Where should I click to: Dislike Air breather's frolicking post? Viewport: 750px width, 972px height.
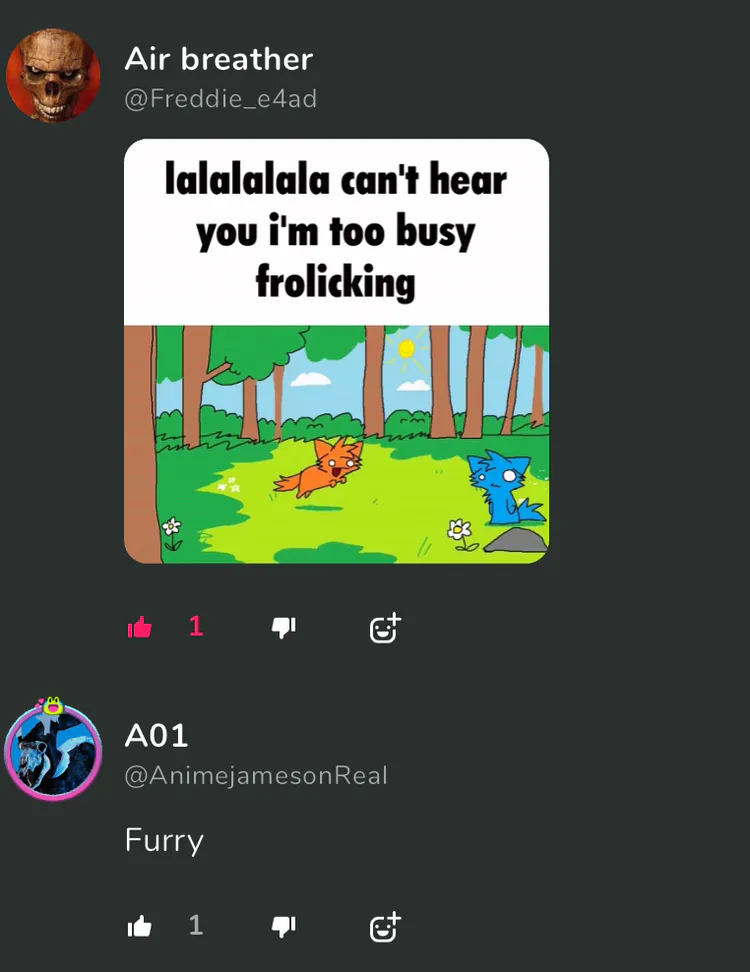283,628
